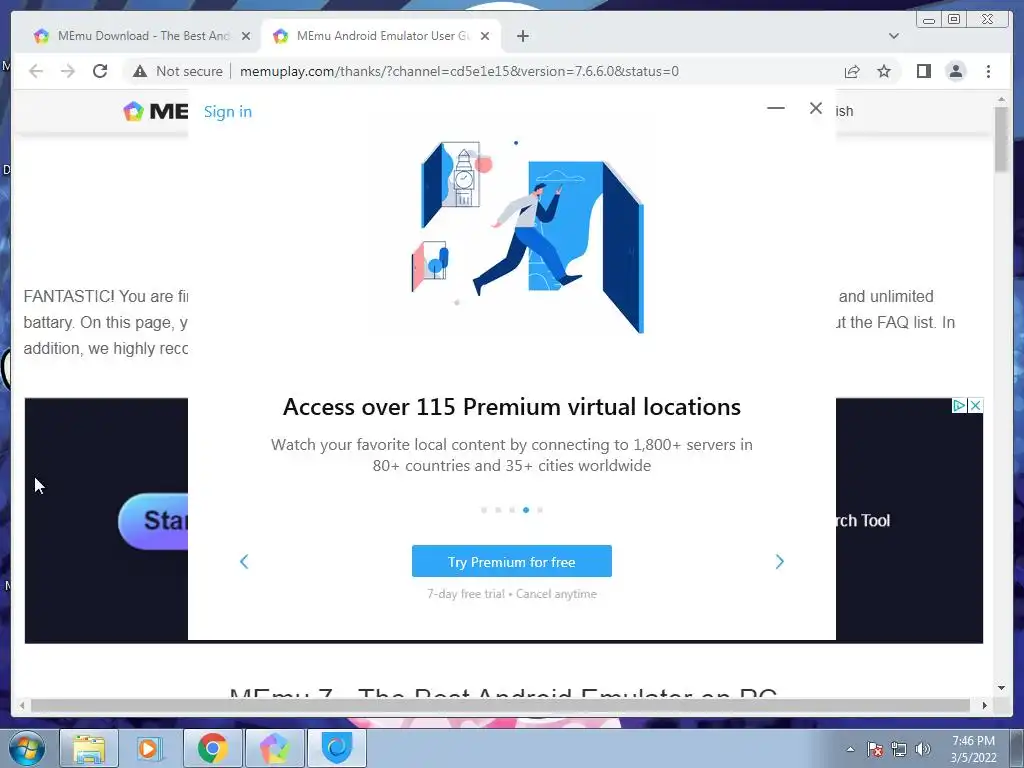
Task: Bookmark this page with the star icon
Action: pos(884,71)
